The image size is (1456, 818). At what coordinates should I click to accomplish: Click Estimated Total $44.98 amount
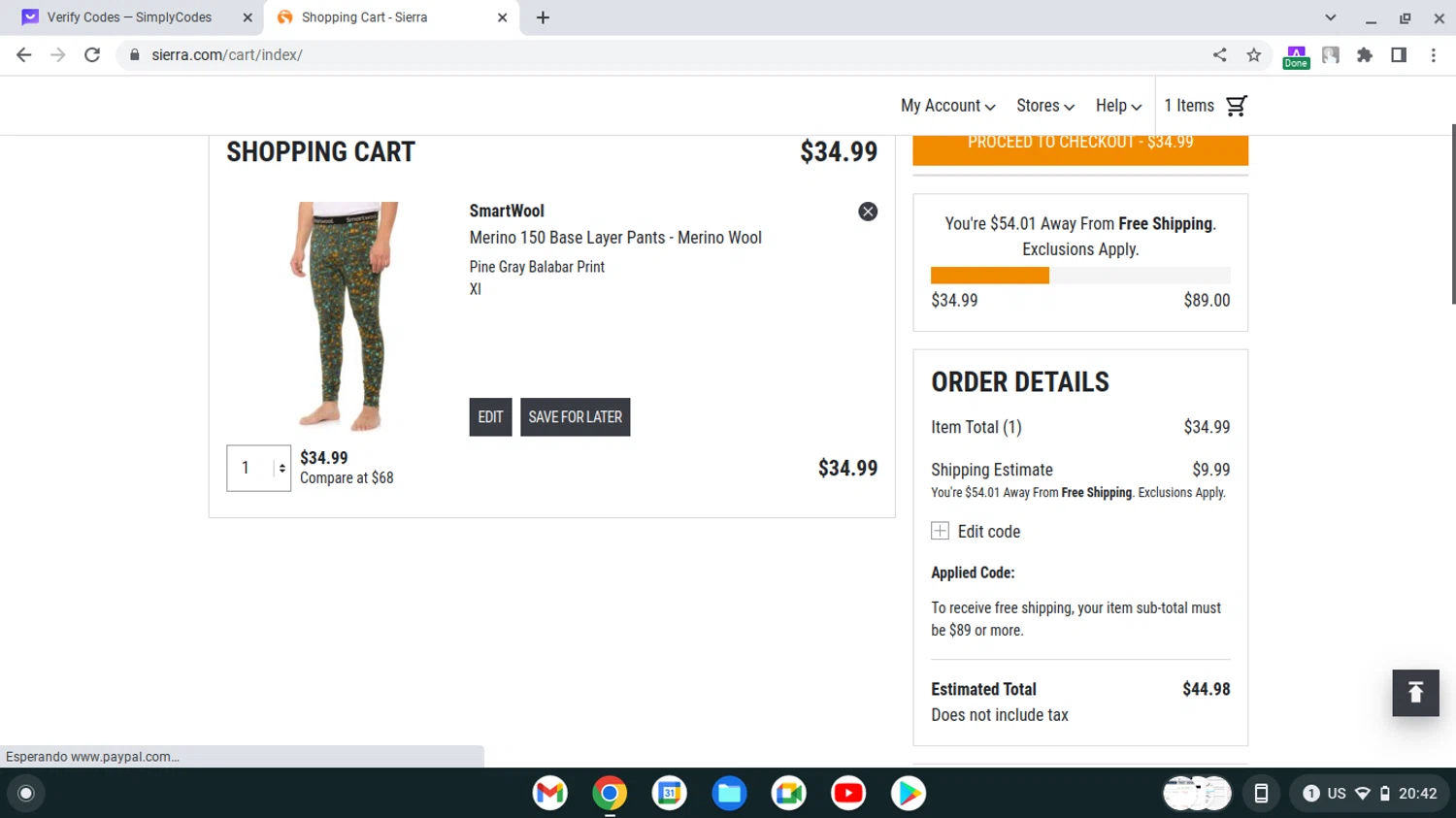pyautogui.click(x=1207, y=689)
